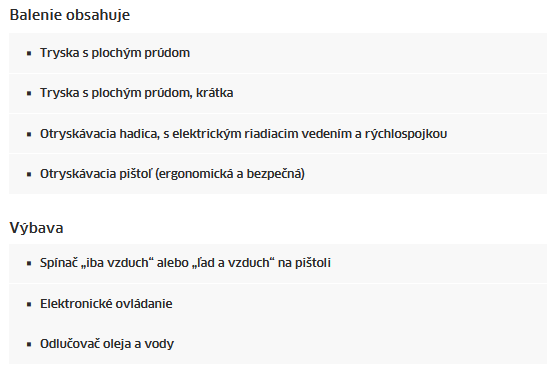Click the word 'rýchlospojkou' in hose description
The width and height of the screenshot is (555, 373).
pos(406,134)
